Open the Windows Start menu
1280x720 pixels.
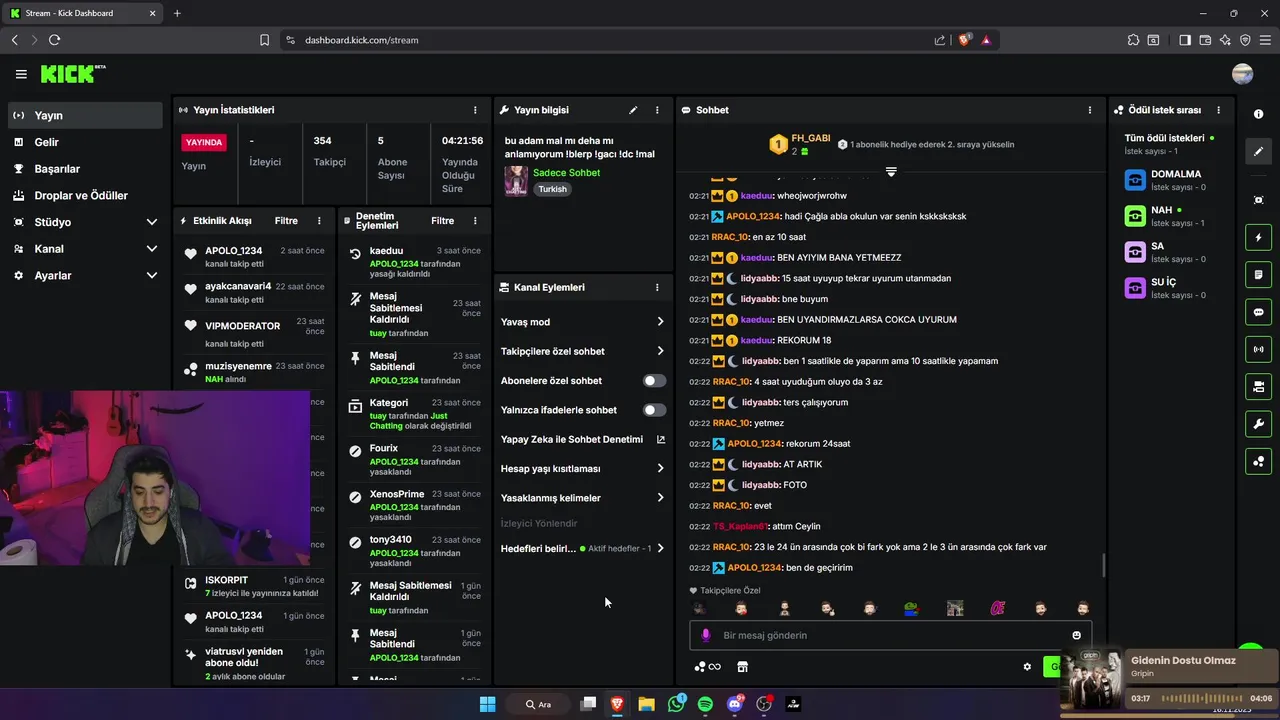pos(487,704)
